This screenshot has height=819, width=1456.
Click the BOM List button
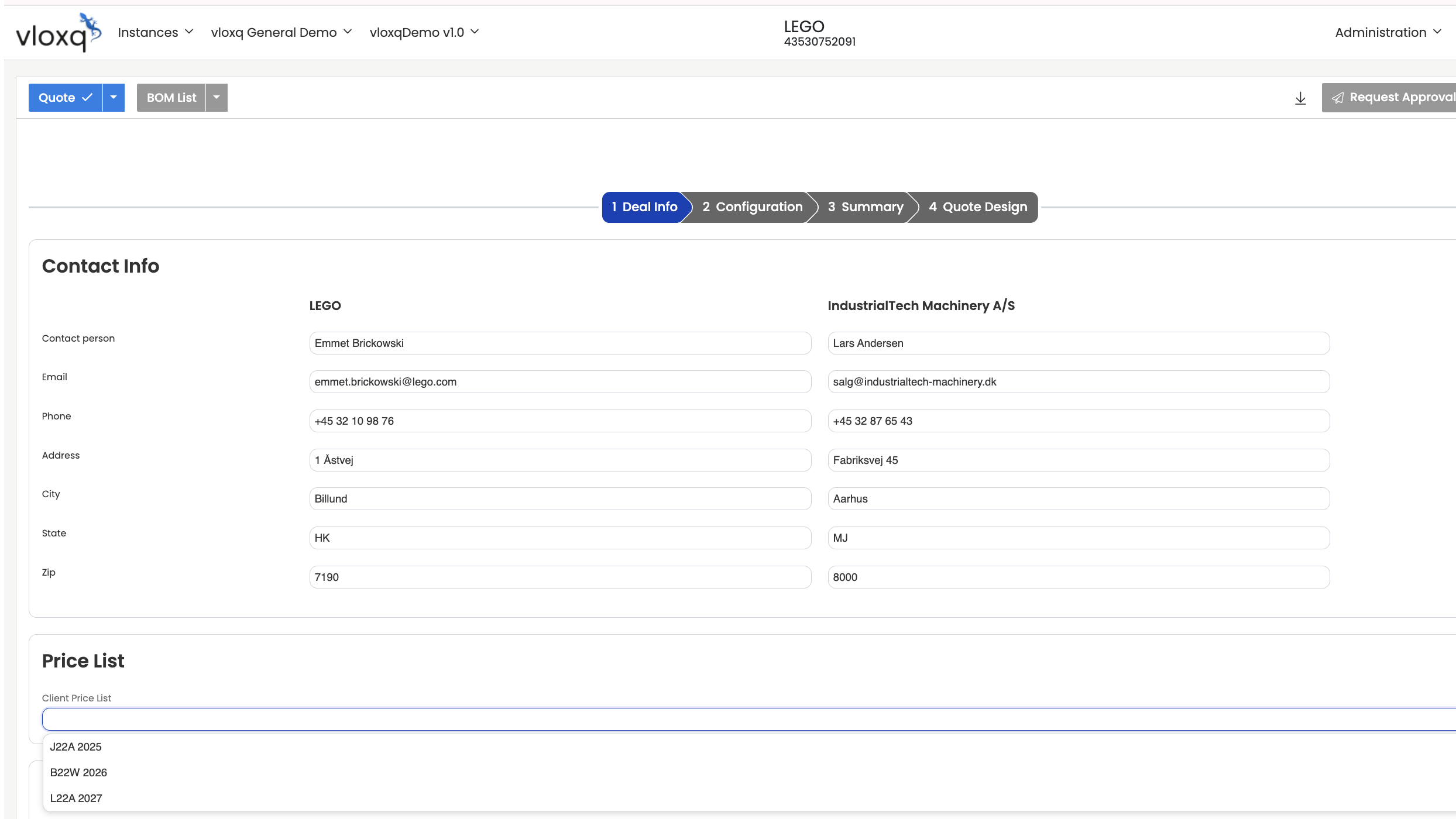pos(171,98)
